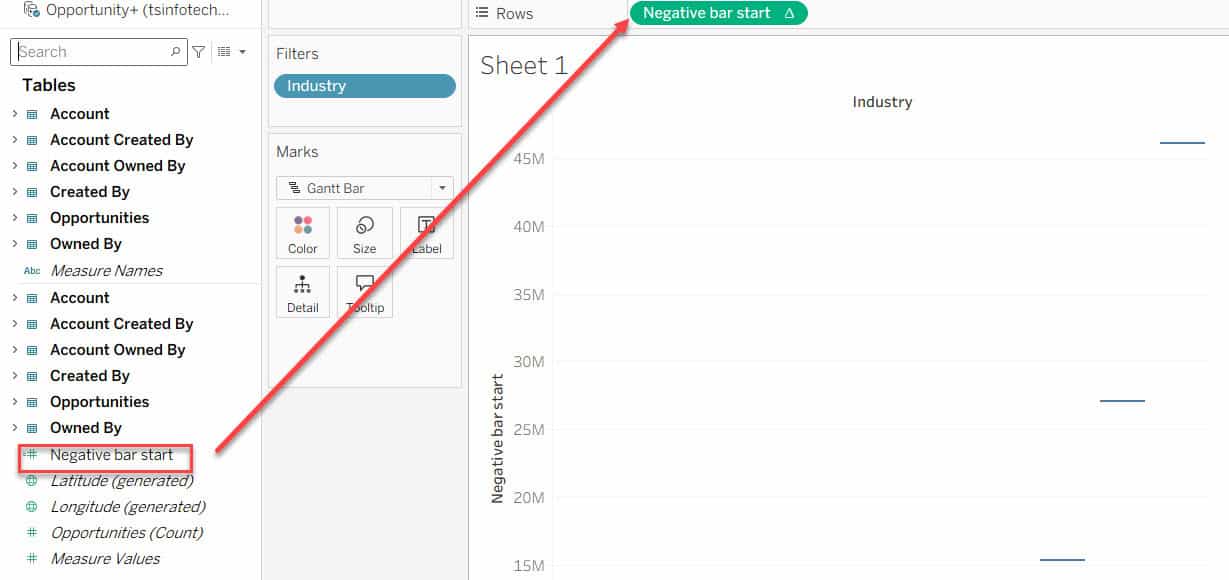Image resolution: width=1229 pixels, height=580 pixels.
Task: Select the Measure Names field
Action: [x=106, y=271]
